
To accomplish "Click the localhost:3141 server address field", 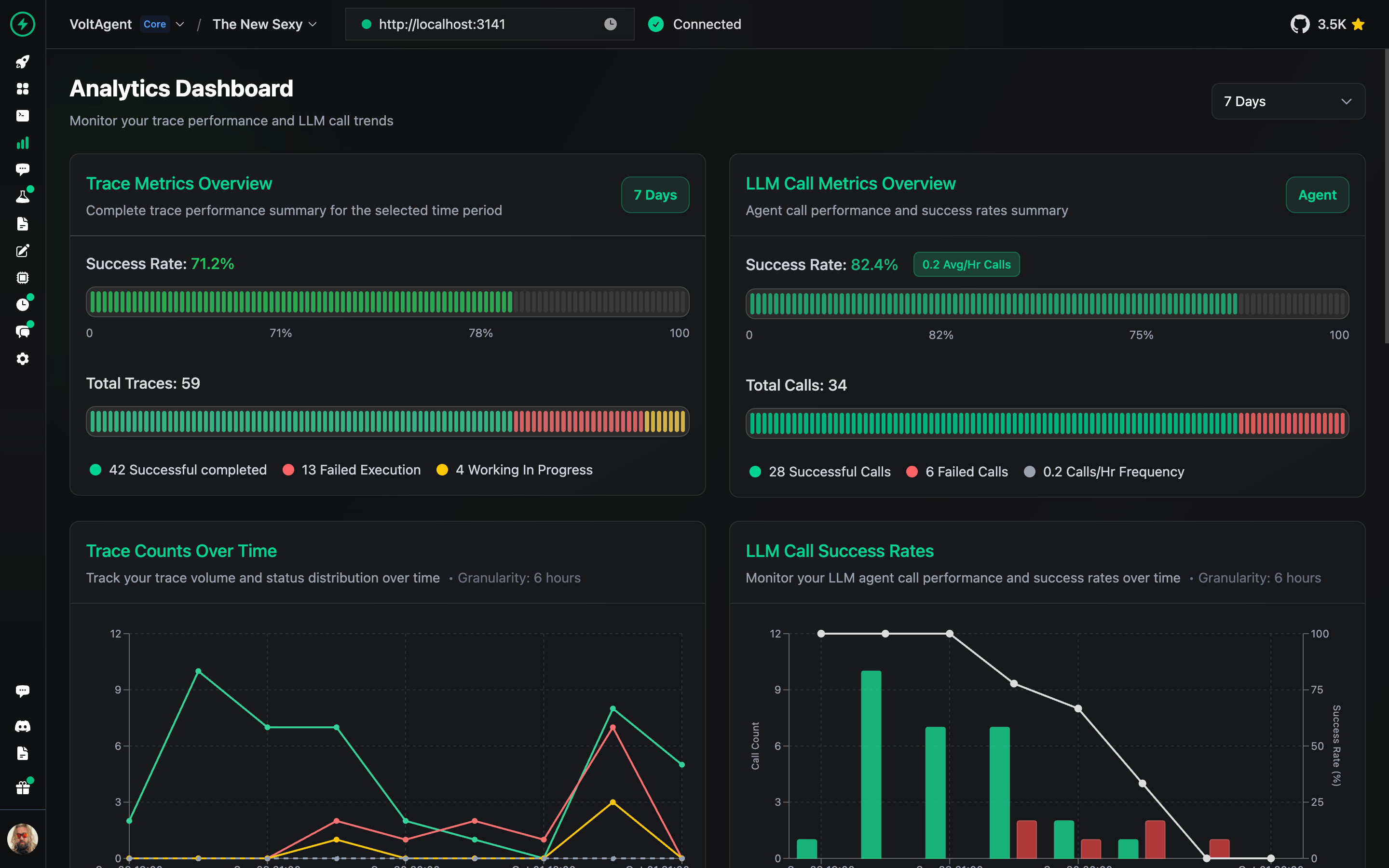I will point(489,24).
